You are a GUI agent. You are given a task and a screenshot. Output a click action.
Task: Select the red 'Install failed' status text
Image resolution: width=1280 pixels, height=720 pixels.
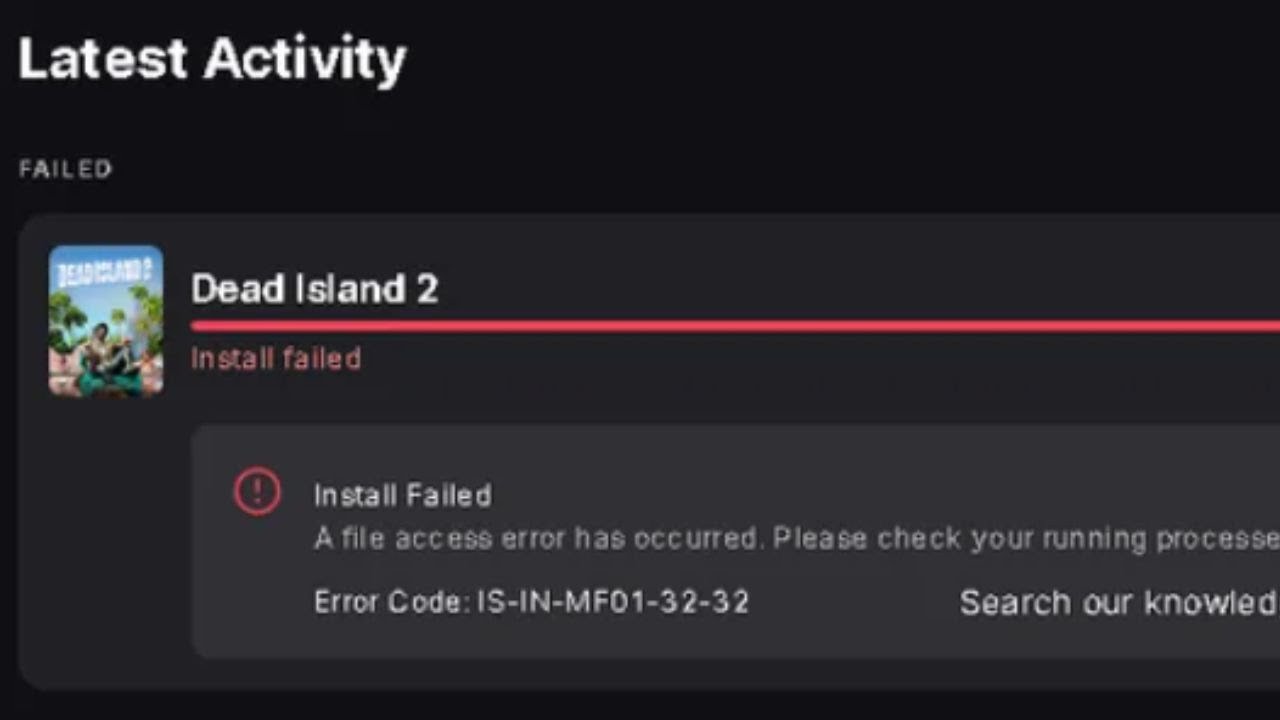276,358
